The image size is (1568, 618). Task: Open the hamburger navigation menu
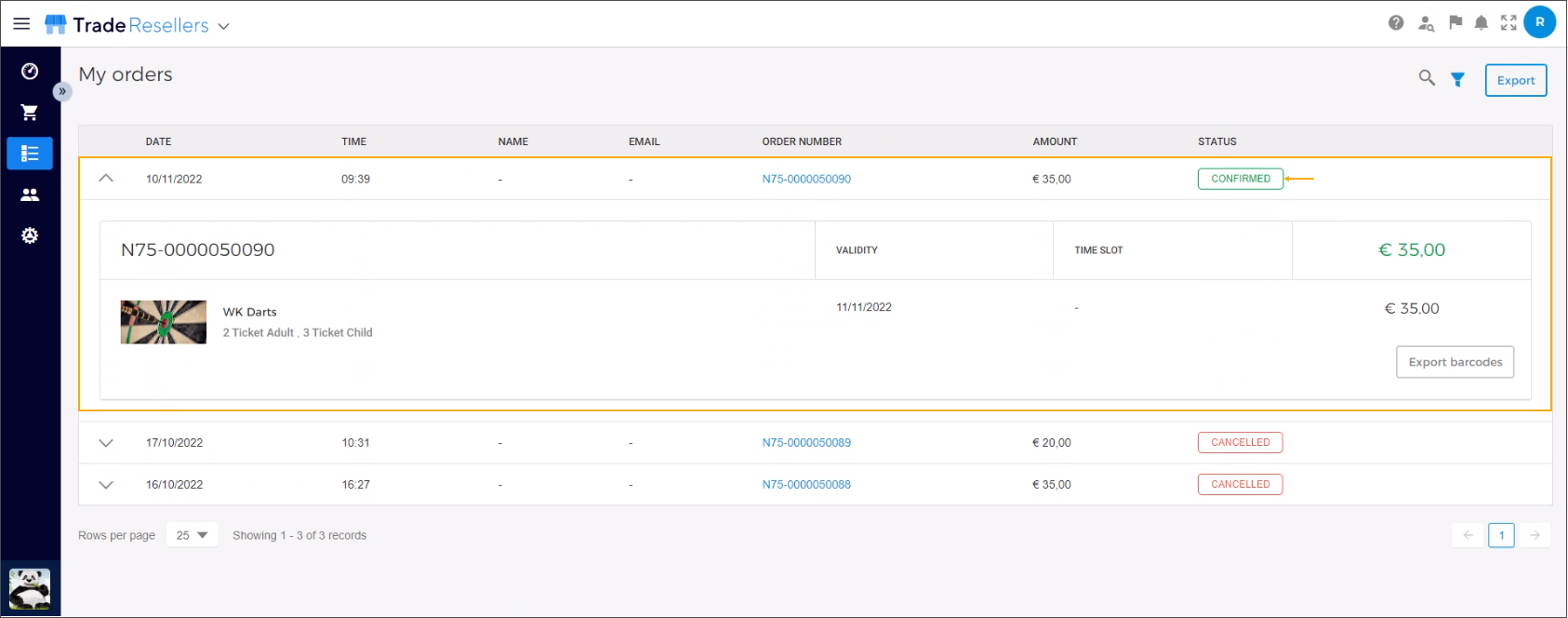tap(21, 24)
